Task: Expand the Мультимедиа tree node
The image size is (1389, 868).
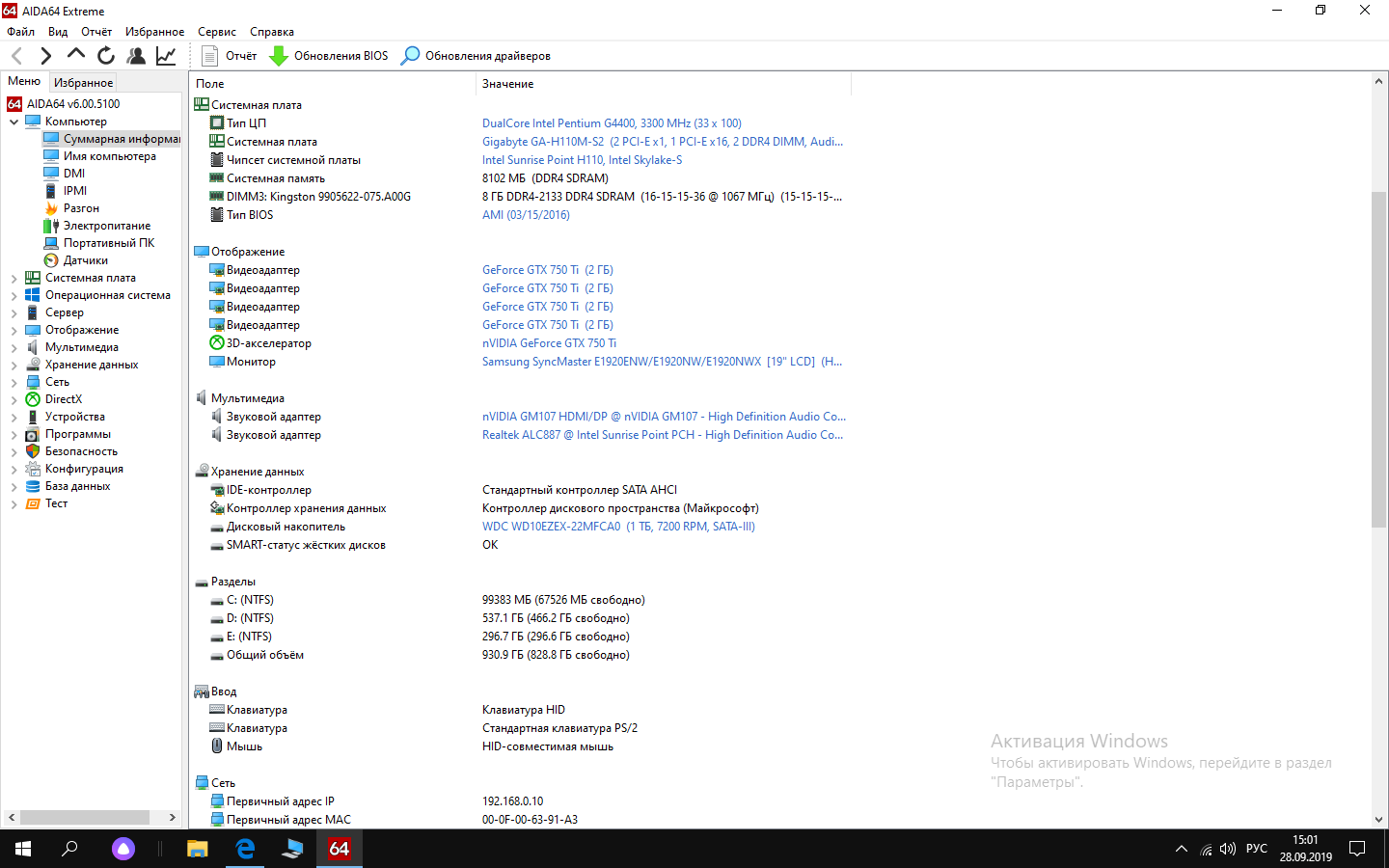Action: (14, 347)
